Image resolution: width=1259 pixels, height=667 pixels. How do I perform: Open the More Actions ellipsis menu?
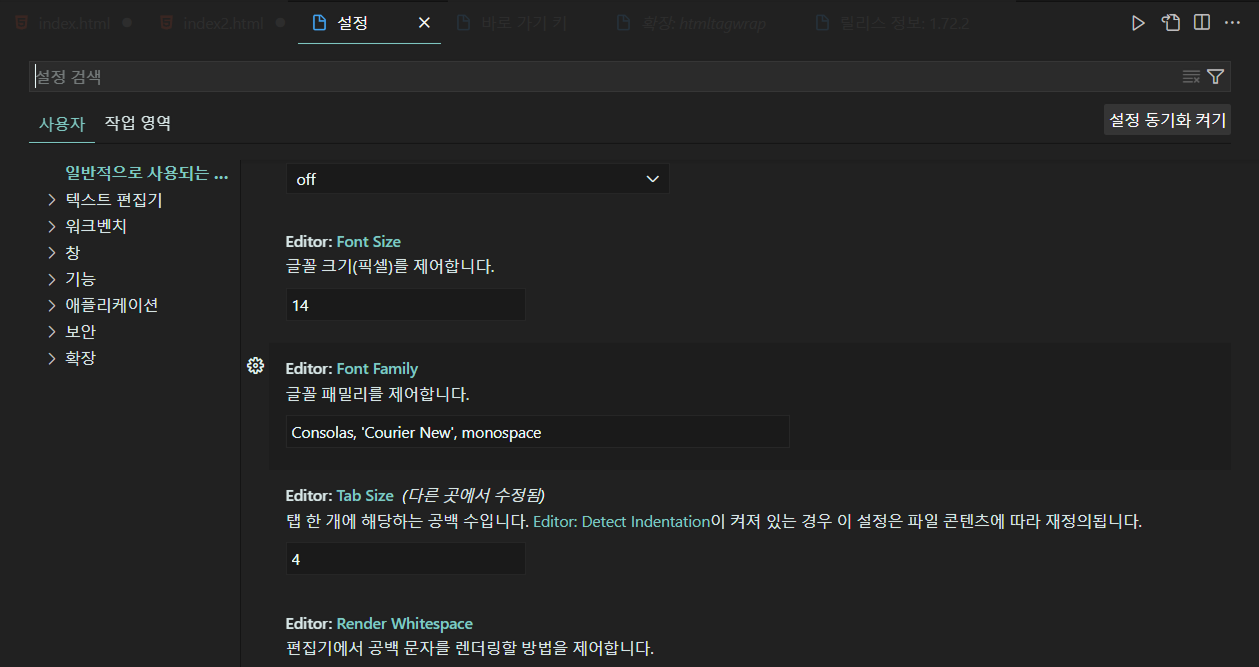[x=1233, y=23]
